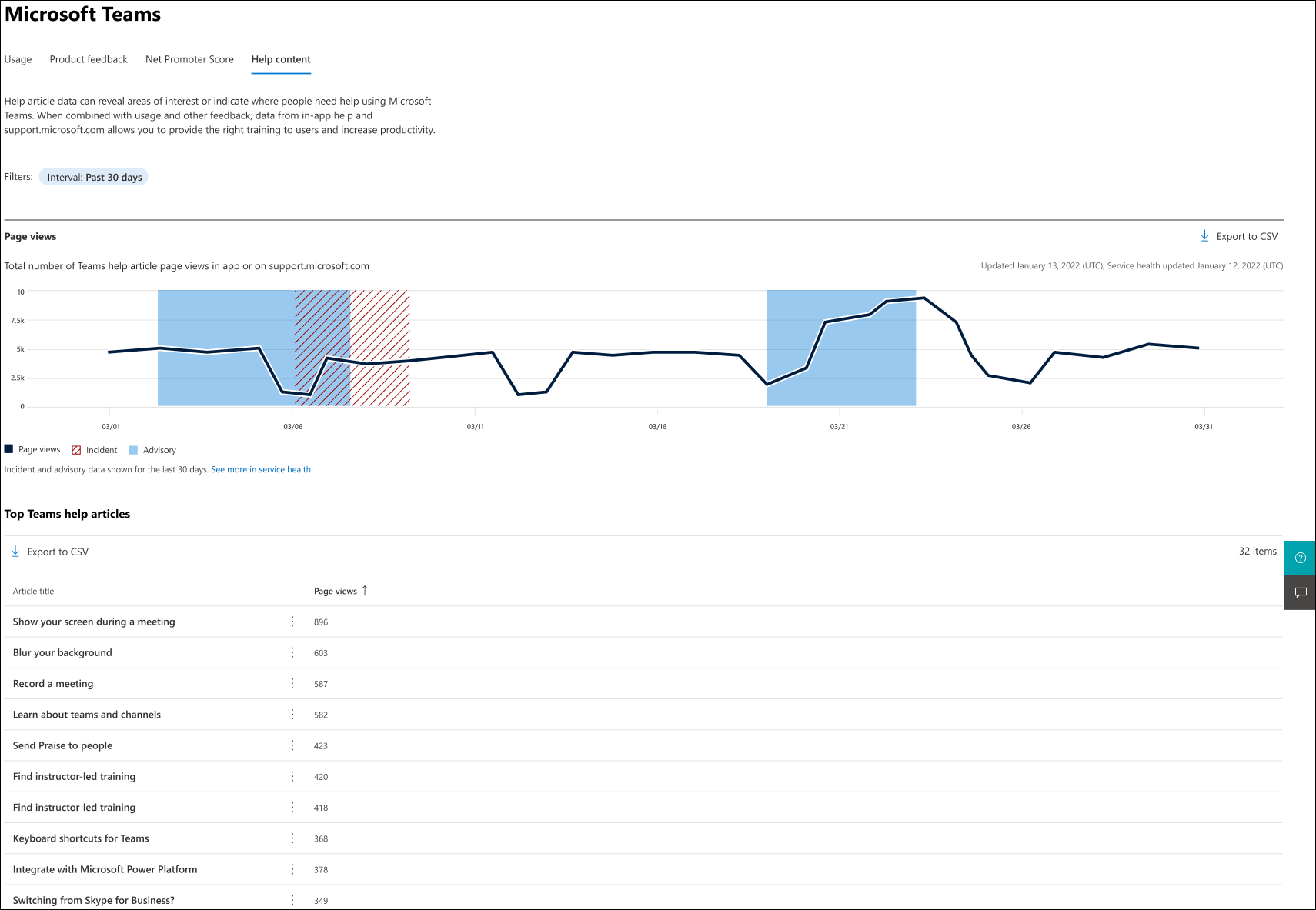Switch to Product feedback tab
The image size is (1316, 910).
click(89, 59)
